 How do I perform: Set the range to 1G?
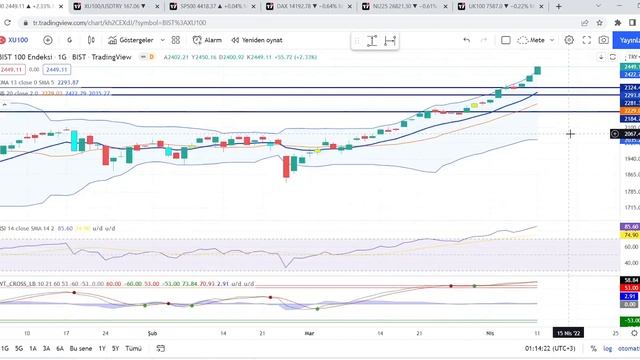click(x=4, y=349)
